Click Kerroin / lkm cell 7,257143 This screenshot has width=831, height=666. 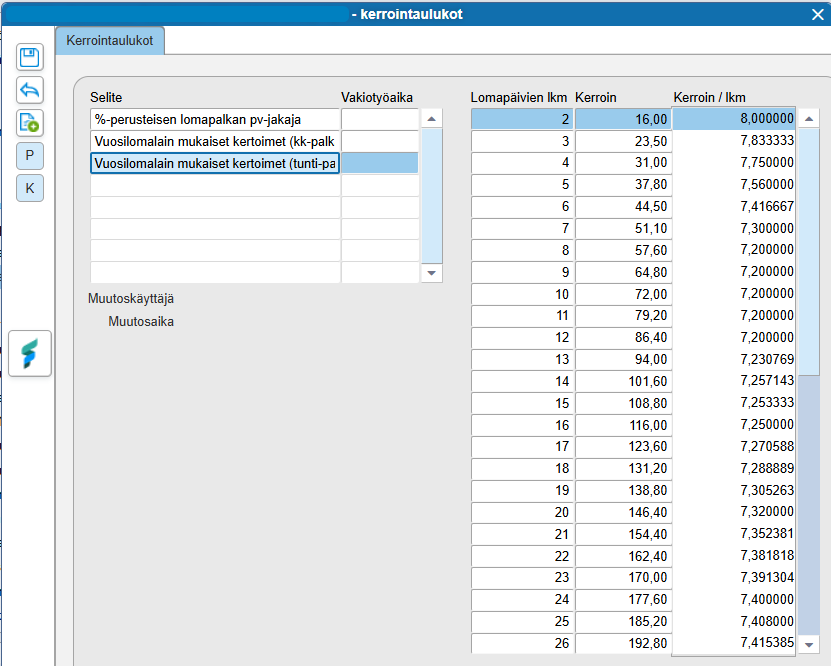click(733, 380)
